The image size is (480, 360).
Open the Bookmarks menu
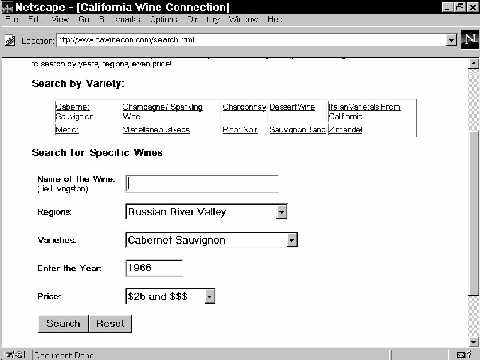coord(120,19)
